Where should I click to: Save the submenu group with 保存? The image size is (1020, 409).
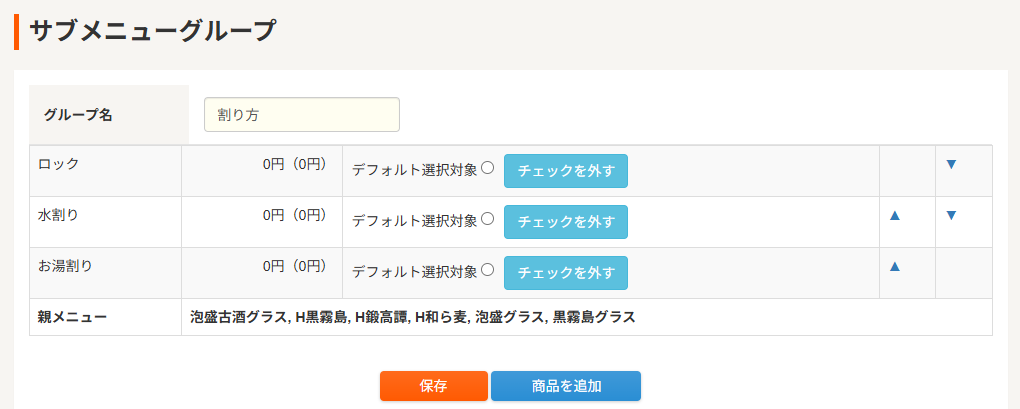[433, 386]
